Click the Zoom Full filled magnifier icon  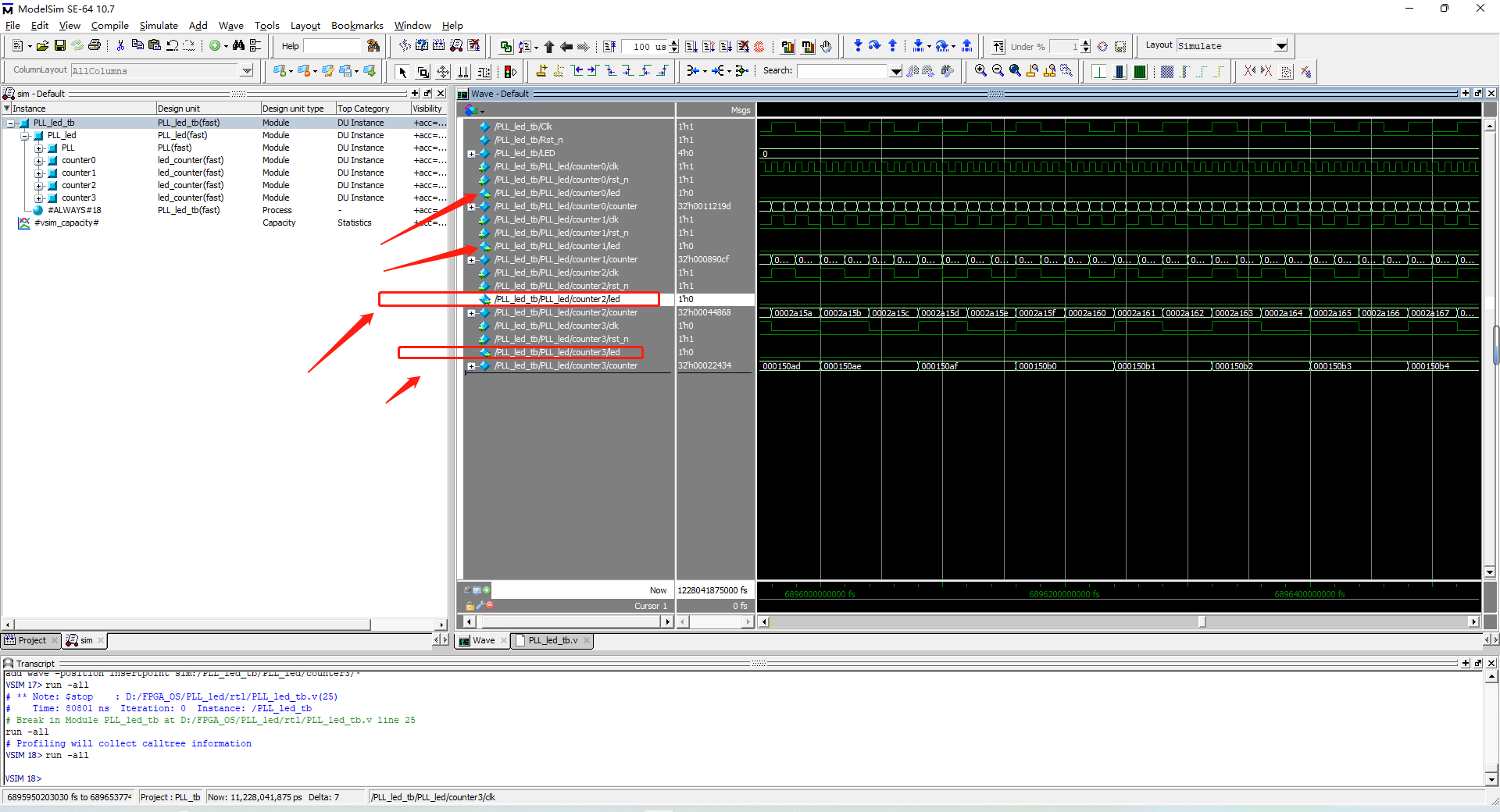(x=1015, y=71)
